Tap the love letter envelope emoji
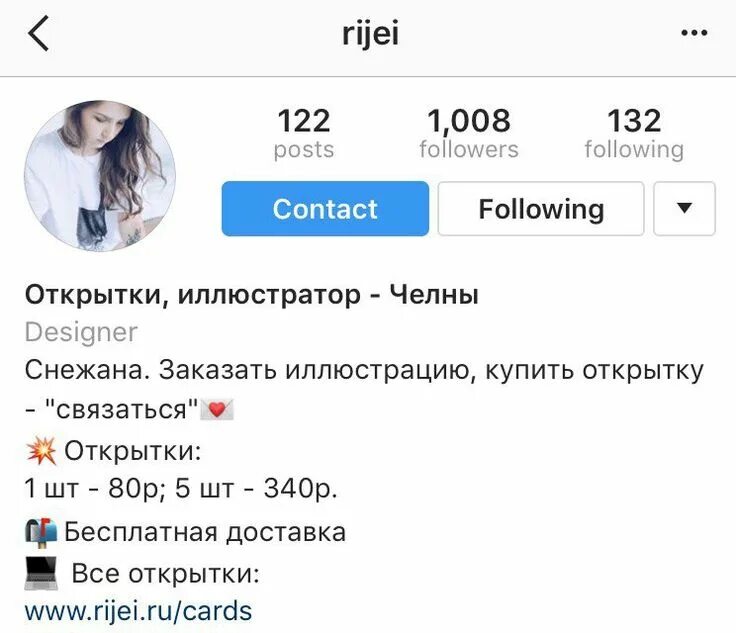The height and width of the screenshot is (633, 736). (217, 410)
